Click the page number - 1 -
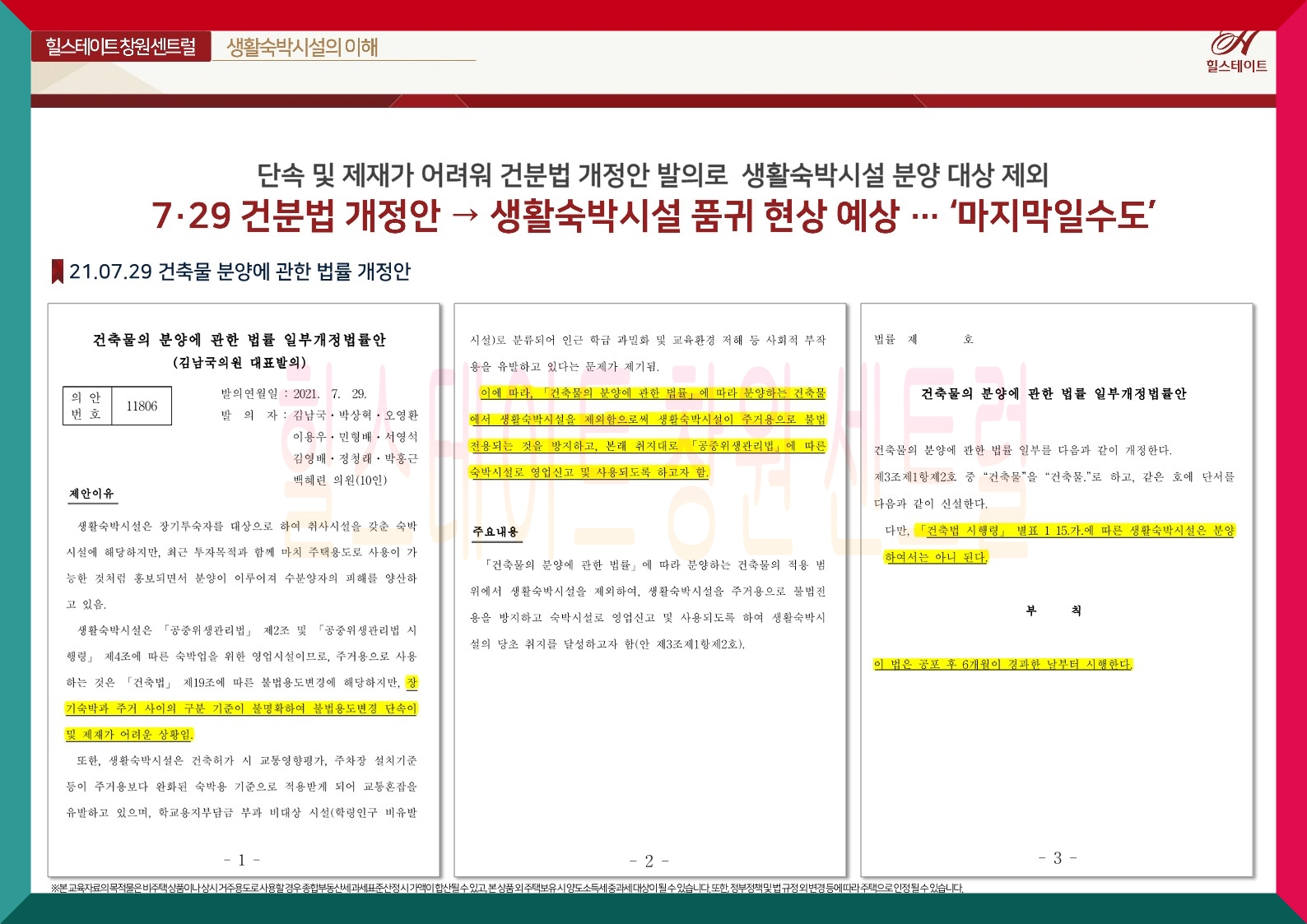 (x=242, y=860)
